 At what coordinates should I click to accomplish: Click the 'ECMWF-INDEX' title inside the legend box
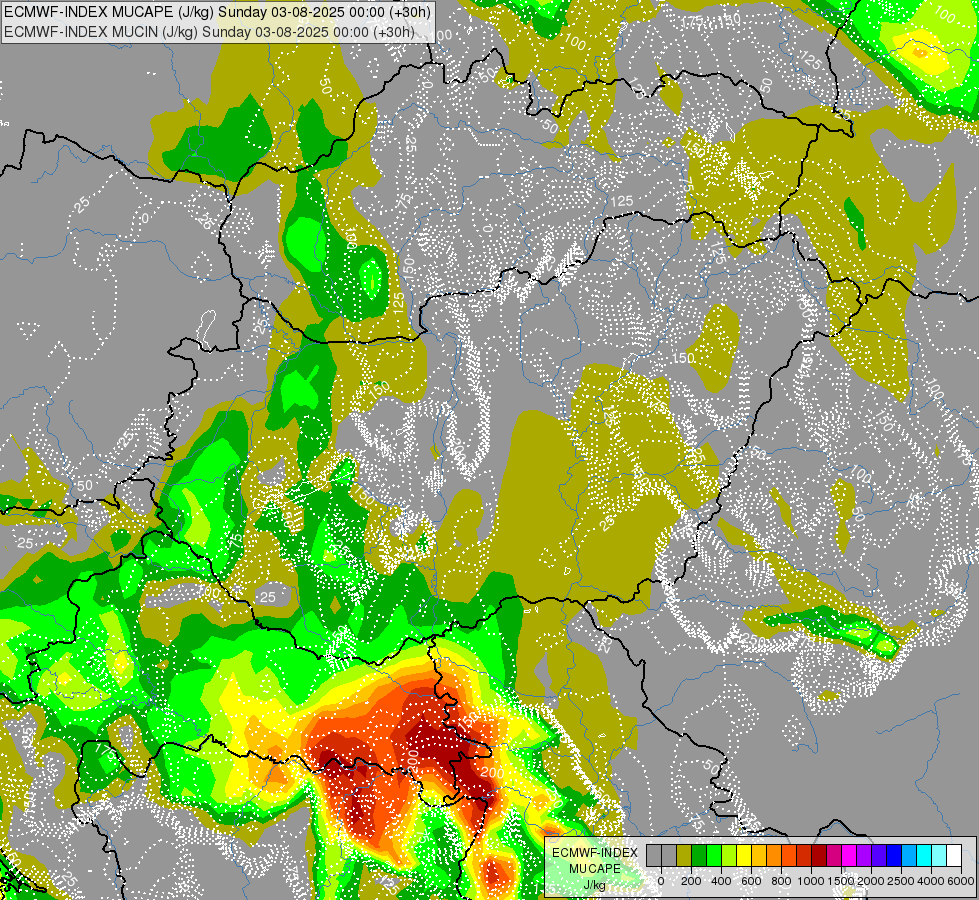click(x=595, y=853)
